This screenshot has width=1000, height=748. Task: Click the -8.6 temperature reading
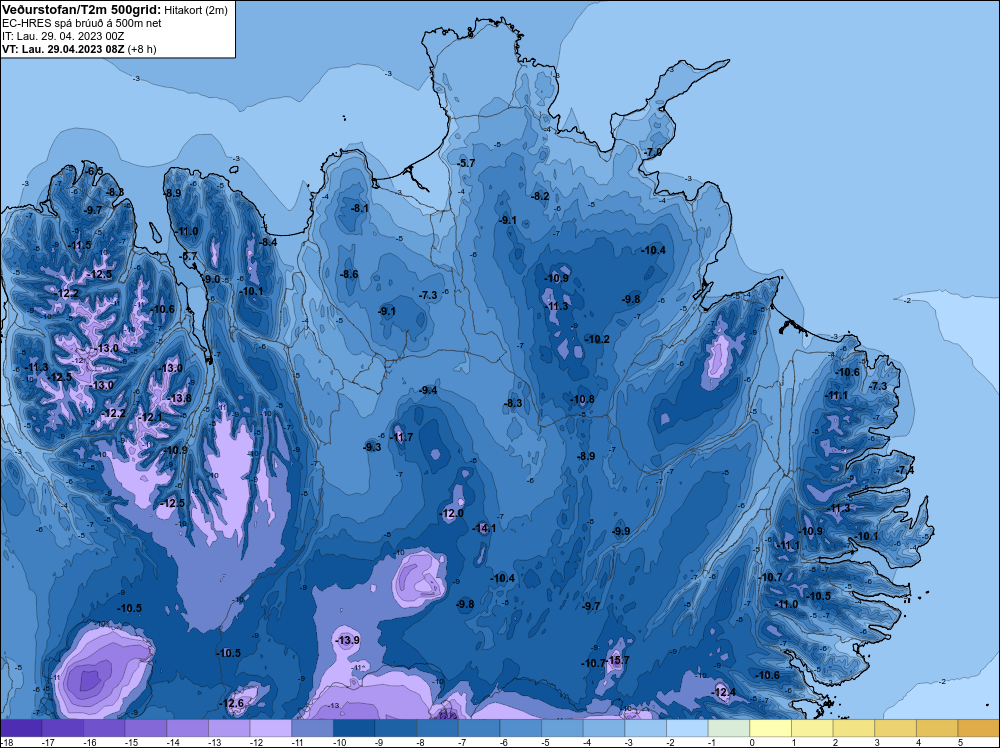(349, 274)
